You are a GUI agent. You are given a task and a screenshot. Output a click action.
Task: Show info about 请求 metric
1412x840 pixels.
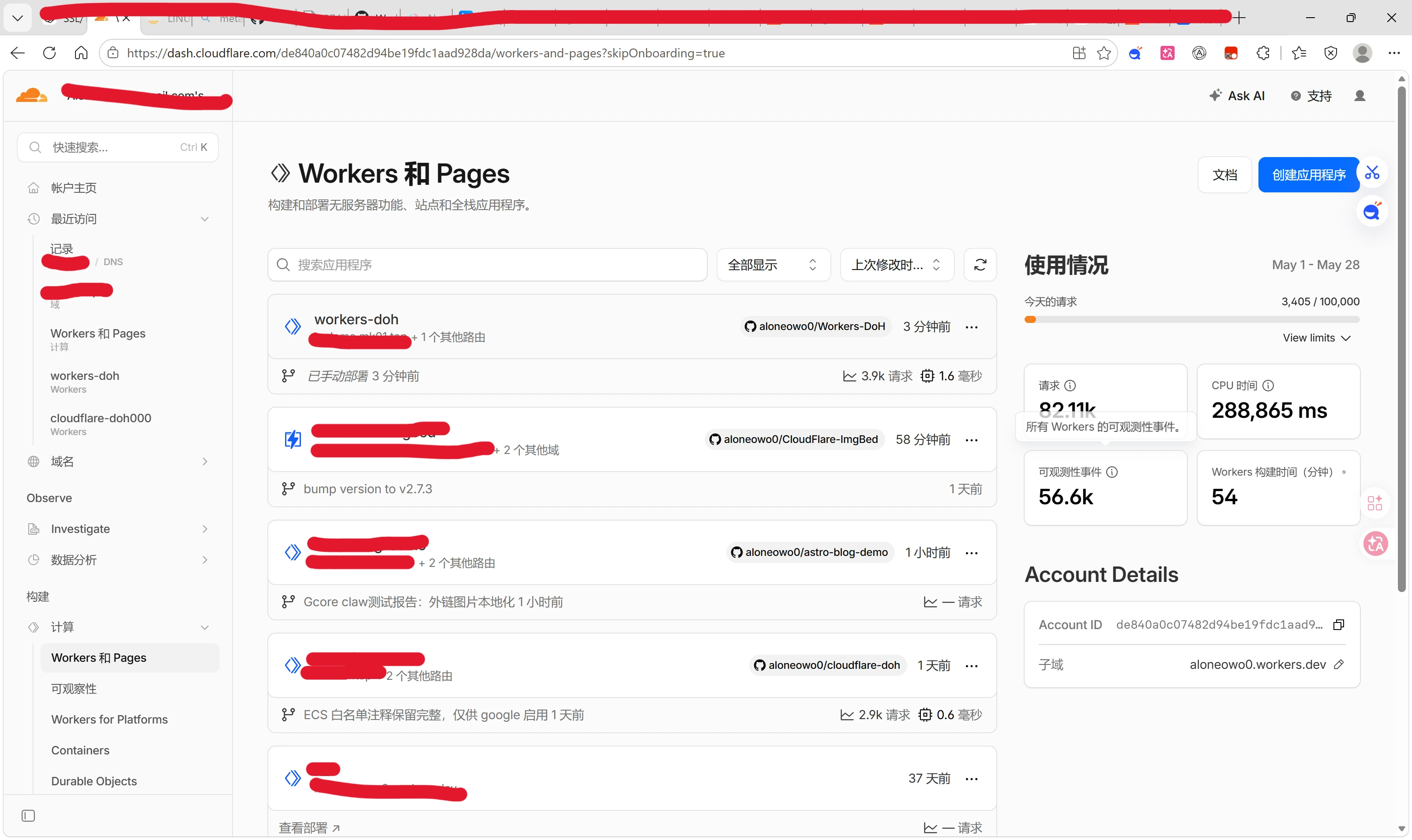[x=1070, y=386]
